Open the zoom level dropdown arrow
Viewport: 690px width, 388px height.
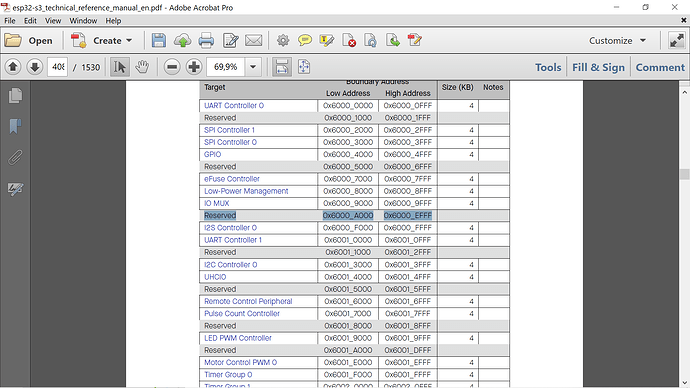[253, 67]
